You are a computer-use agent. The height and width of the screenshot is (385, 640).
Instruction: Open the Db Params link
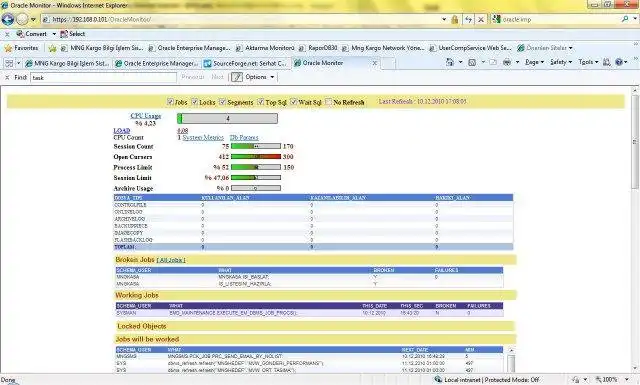(x=244, y=138)
